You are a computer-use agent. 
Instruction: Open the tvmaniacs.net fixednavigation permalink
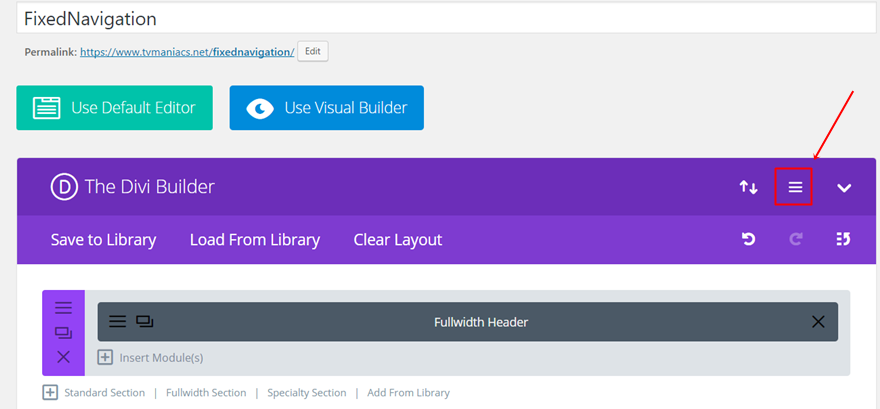click(x=187, y=52)
